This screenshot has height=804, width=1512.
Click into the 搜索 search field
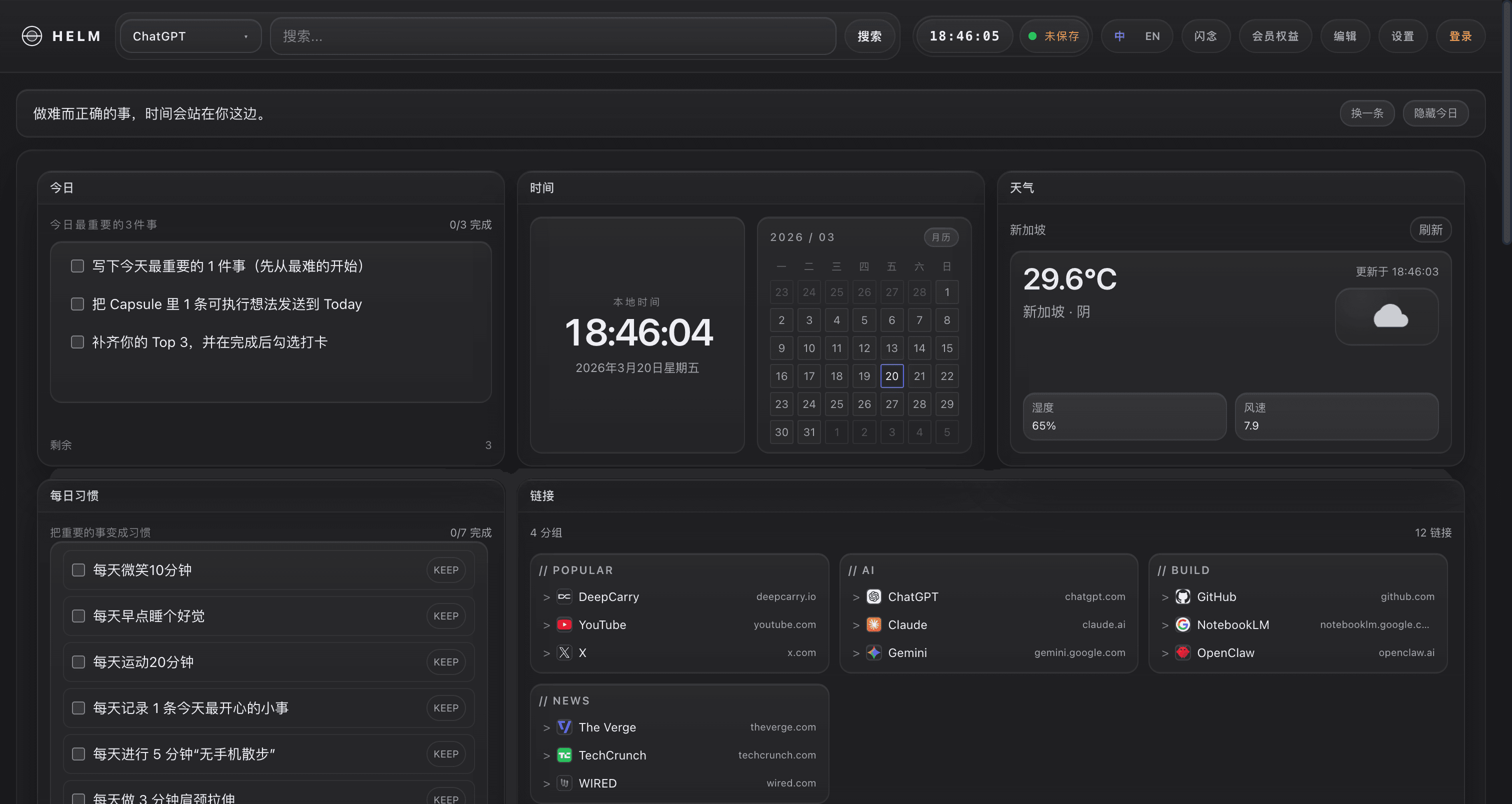point(551,36)
